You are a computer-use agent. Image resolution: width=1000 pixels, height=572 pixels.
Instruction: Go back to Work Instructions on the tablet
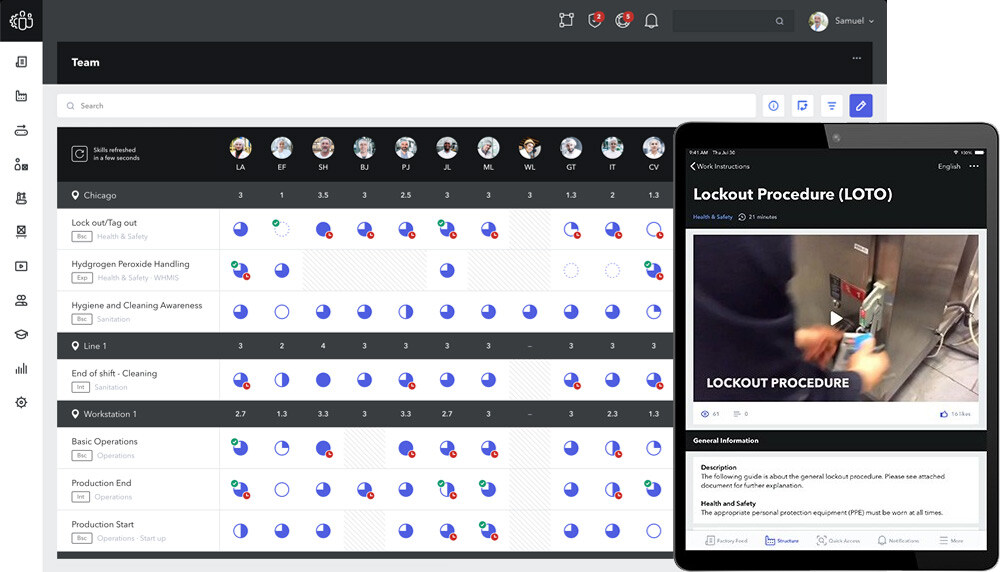click(x=720, y=166)
